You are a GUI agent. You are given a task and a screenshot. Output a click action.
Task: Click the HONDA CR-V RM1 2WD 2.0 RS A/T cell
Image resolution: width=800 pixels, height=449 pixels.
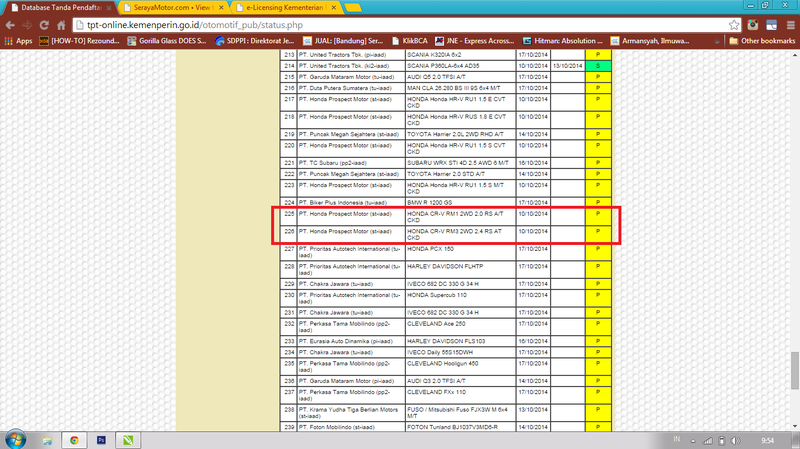(460, 217)
